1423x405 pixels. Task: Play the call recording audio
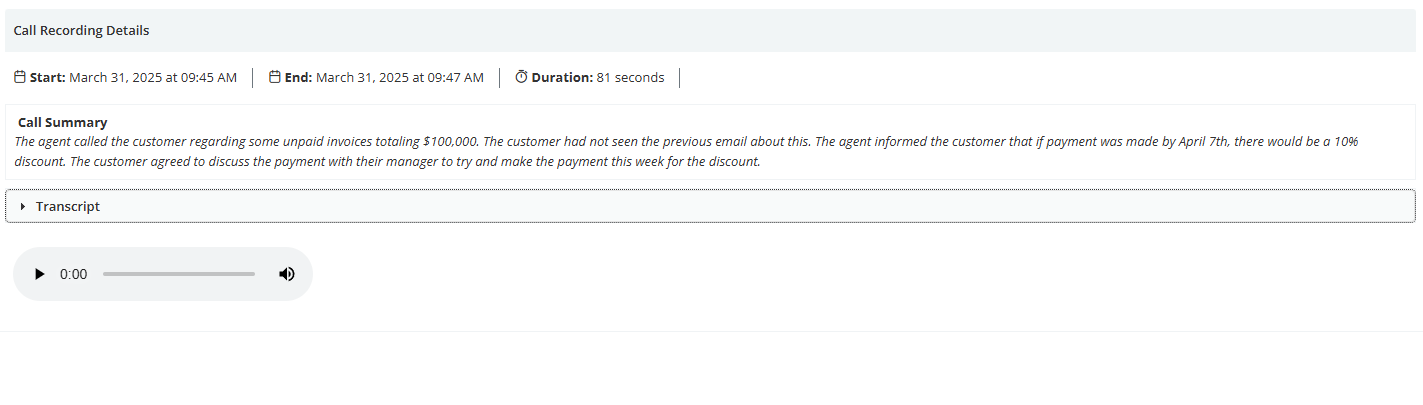pyautogui.click(x=40, y=274)
